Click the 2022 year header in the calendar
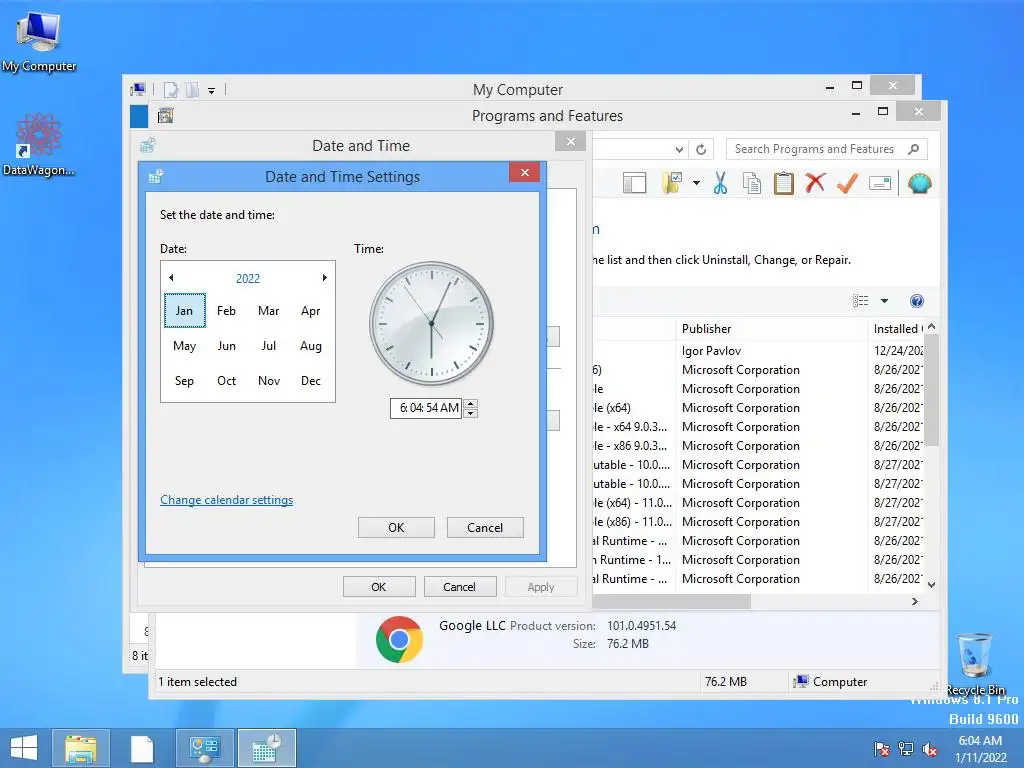The image size is (1024, 768). pos(248,278)
